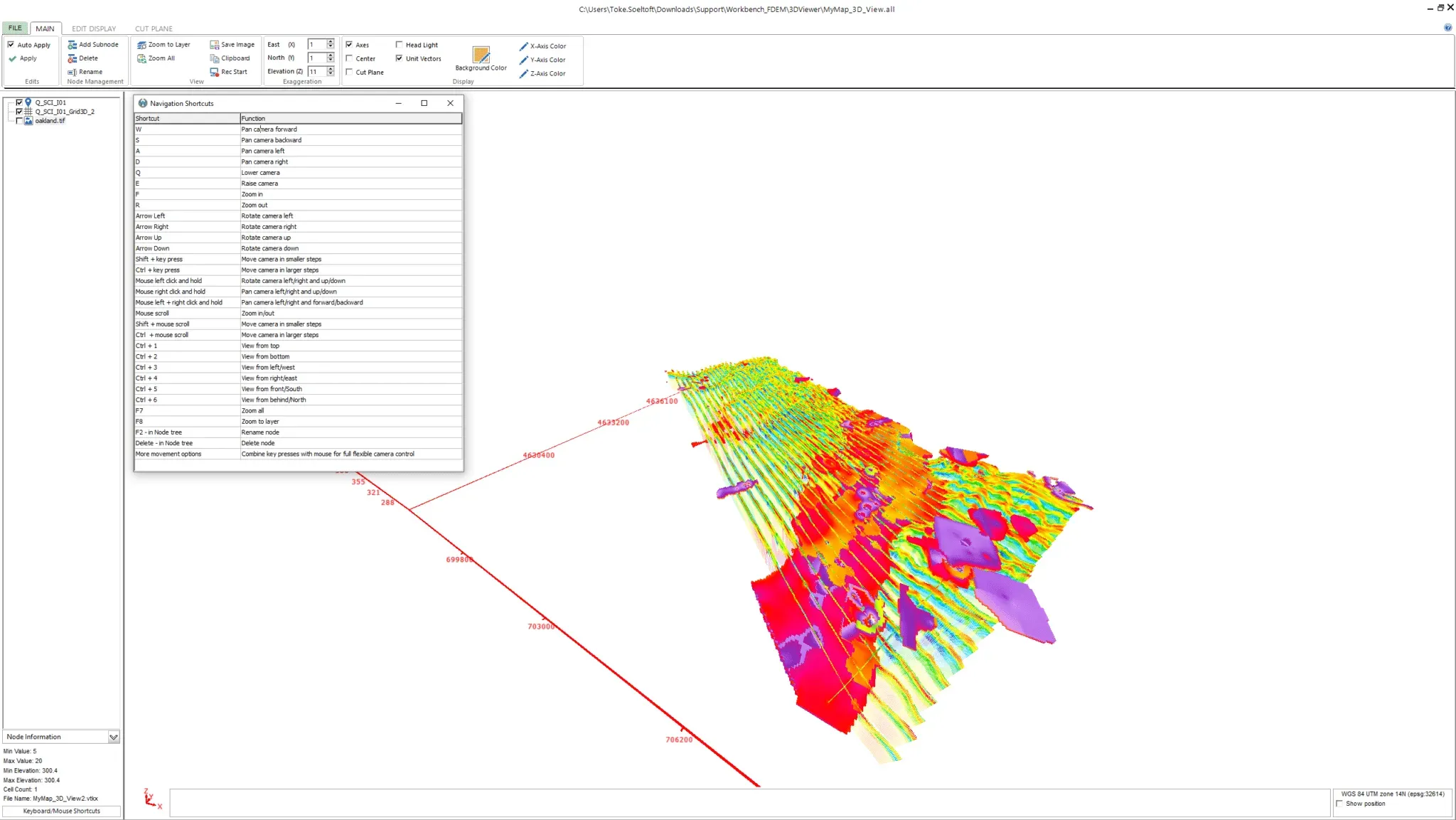Toggle the Cut Plane checkbox

tap(349, 72)
